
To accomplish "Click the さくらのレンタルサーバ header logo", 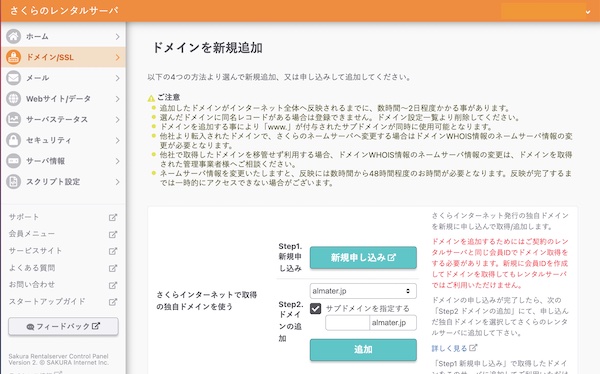I will pyautogui.click(x=64, y=10).
